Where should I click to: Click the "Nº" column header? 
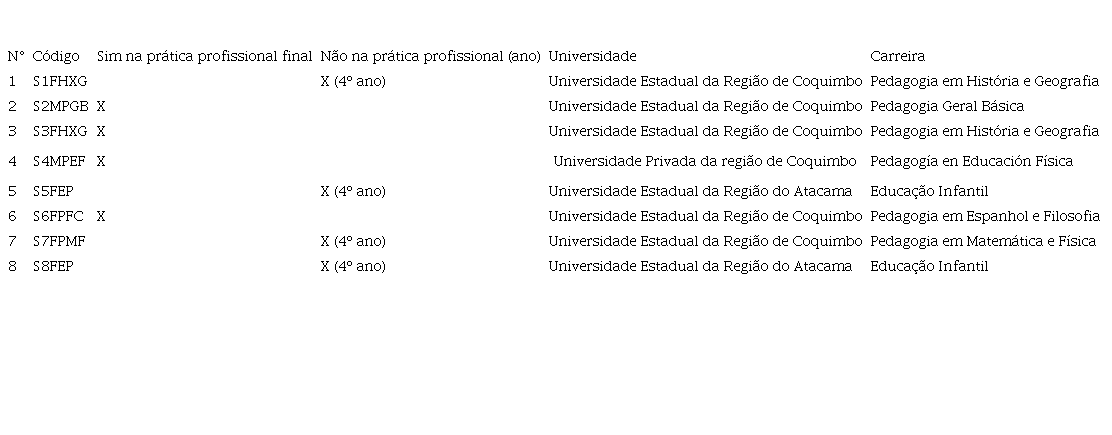coord(15,56)
